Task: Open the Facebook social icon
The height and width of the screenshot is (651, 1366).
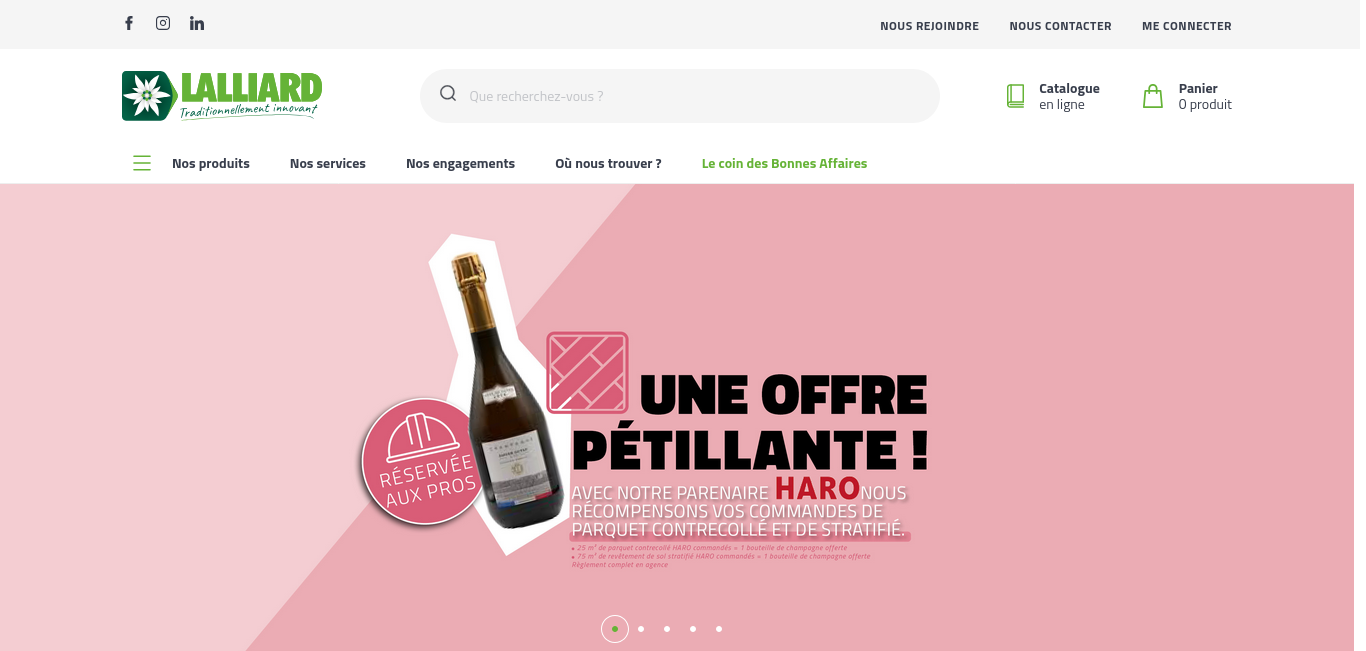Action: tap(129, 23)
